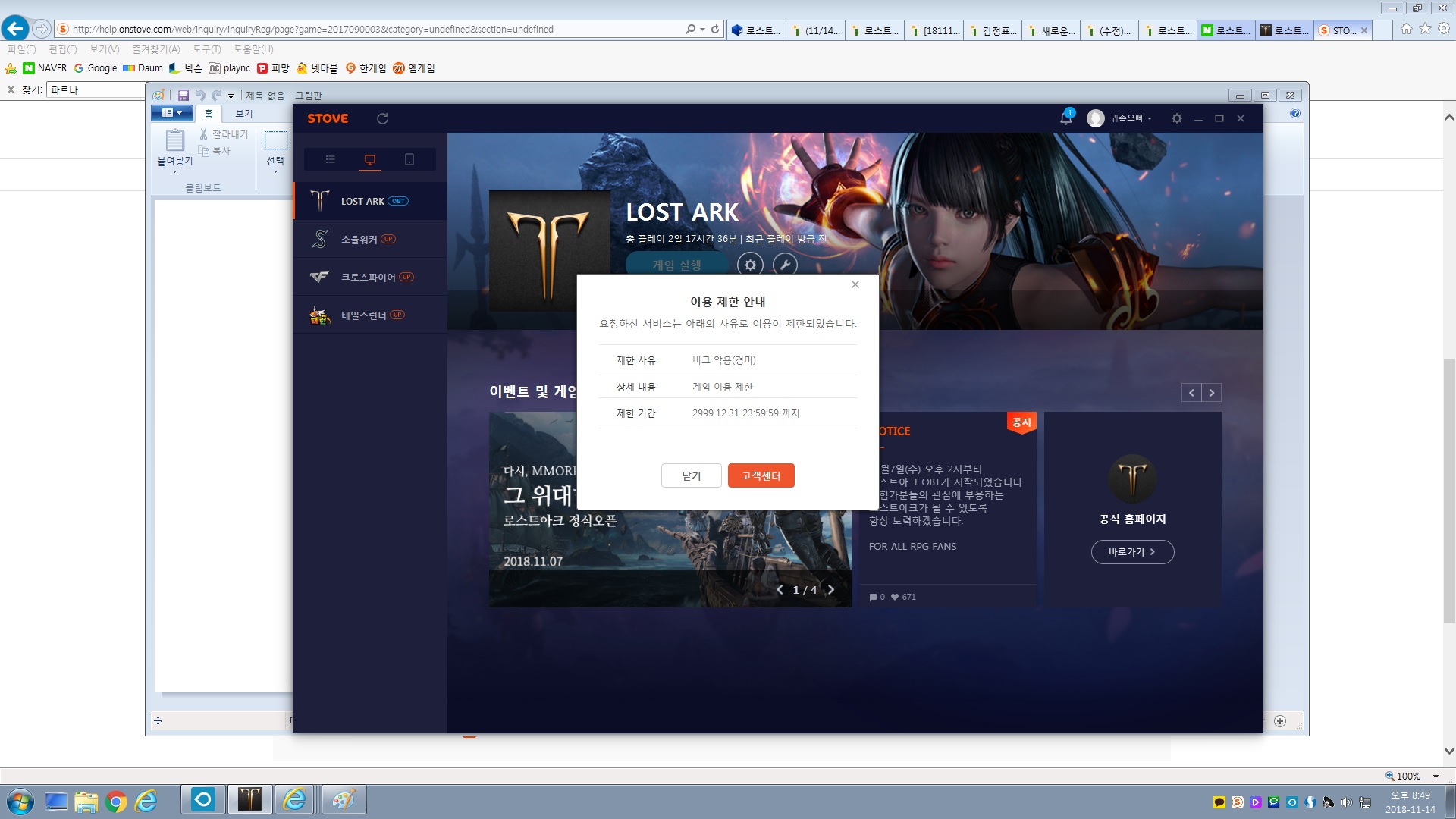This screenshot has width=1456, height=819.
Task: Expand the user profile dropdown arrow
Action: point(1150,119)
